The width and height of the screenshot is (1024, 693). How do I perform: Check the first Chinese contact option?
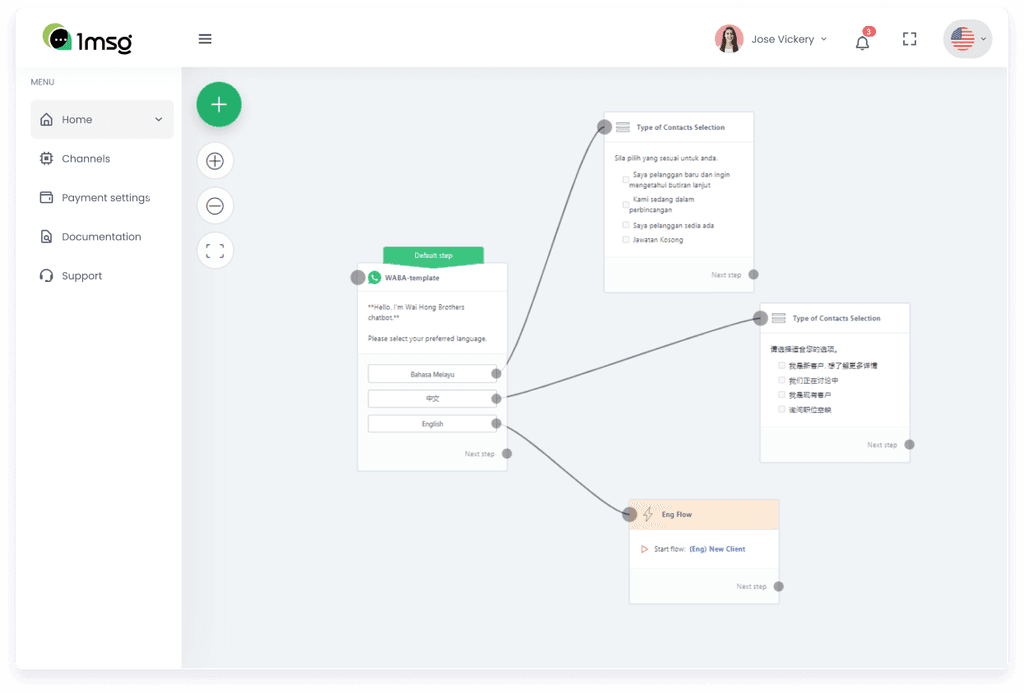tap(781, 364)
